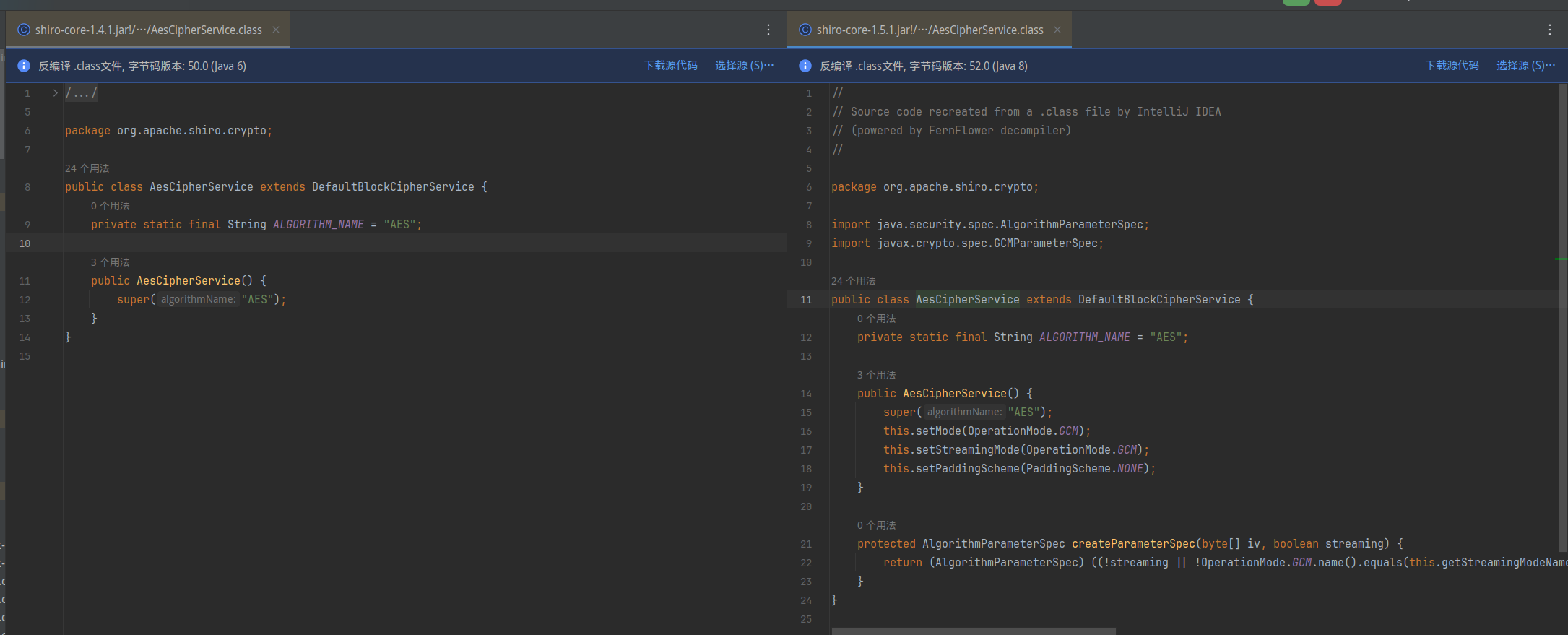1568x635 pixels.
Task: Click "3 个用法" hint in right editor
Action: [877, 375]
